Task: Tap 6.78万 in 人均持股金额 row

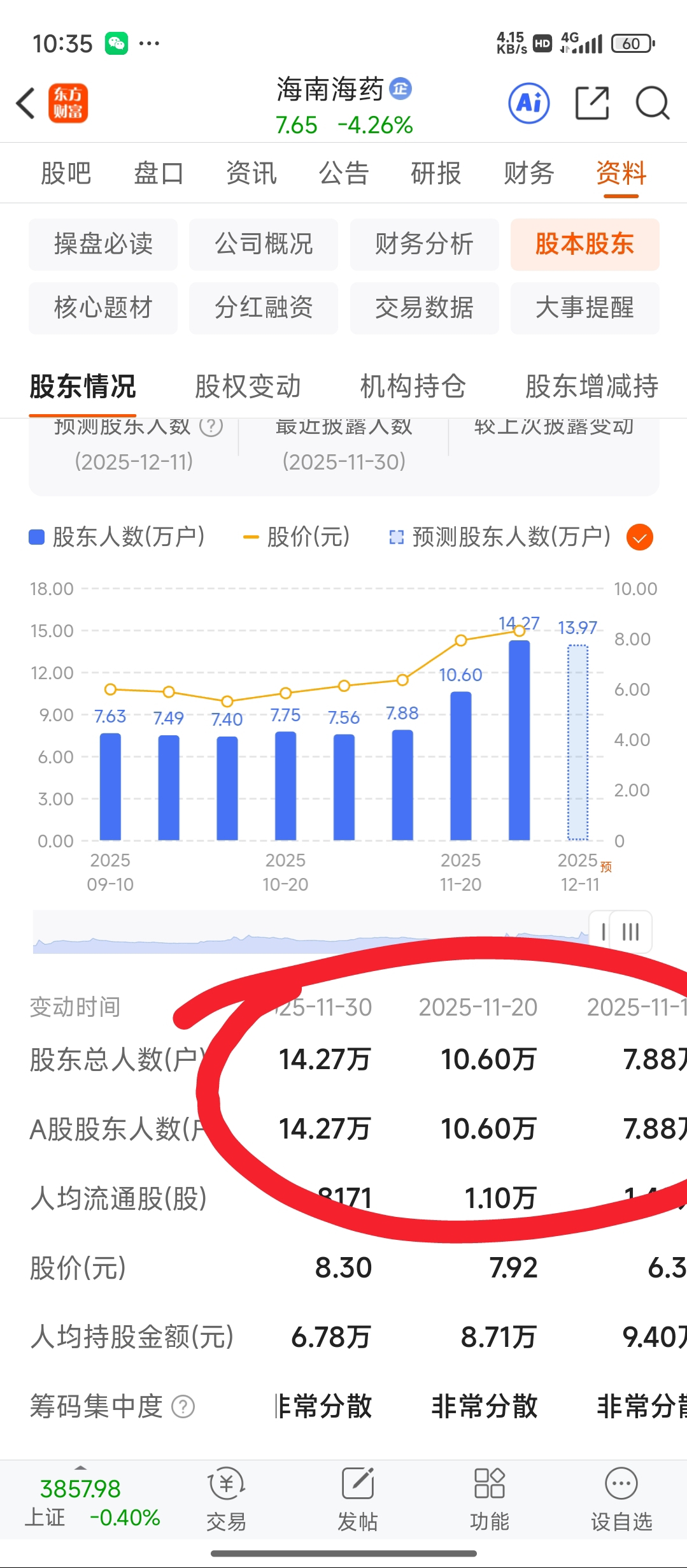Action: click(331, 1337)
